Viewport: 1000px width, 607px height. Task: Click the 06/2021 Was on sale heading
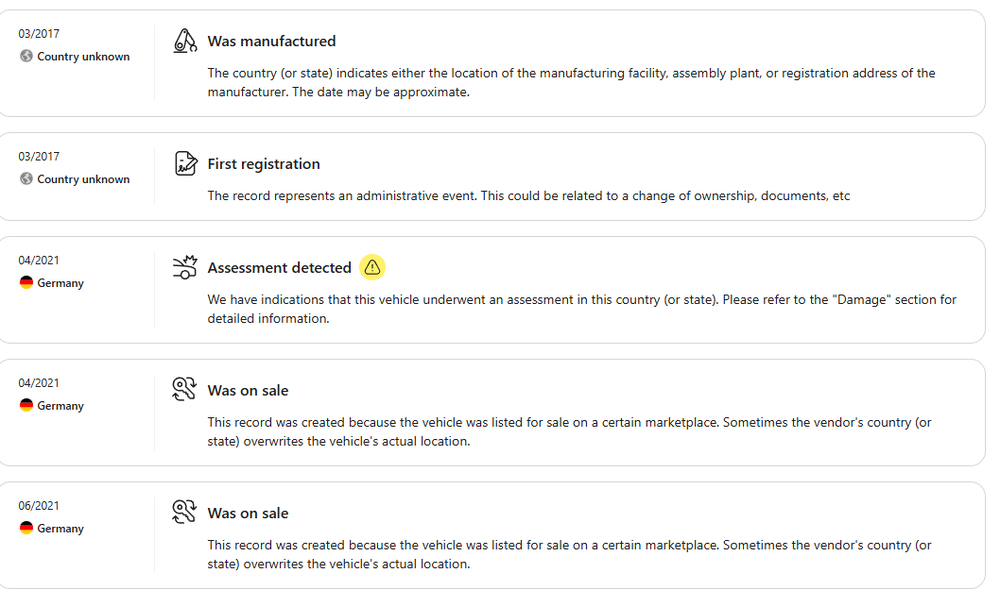[247, 513]
